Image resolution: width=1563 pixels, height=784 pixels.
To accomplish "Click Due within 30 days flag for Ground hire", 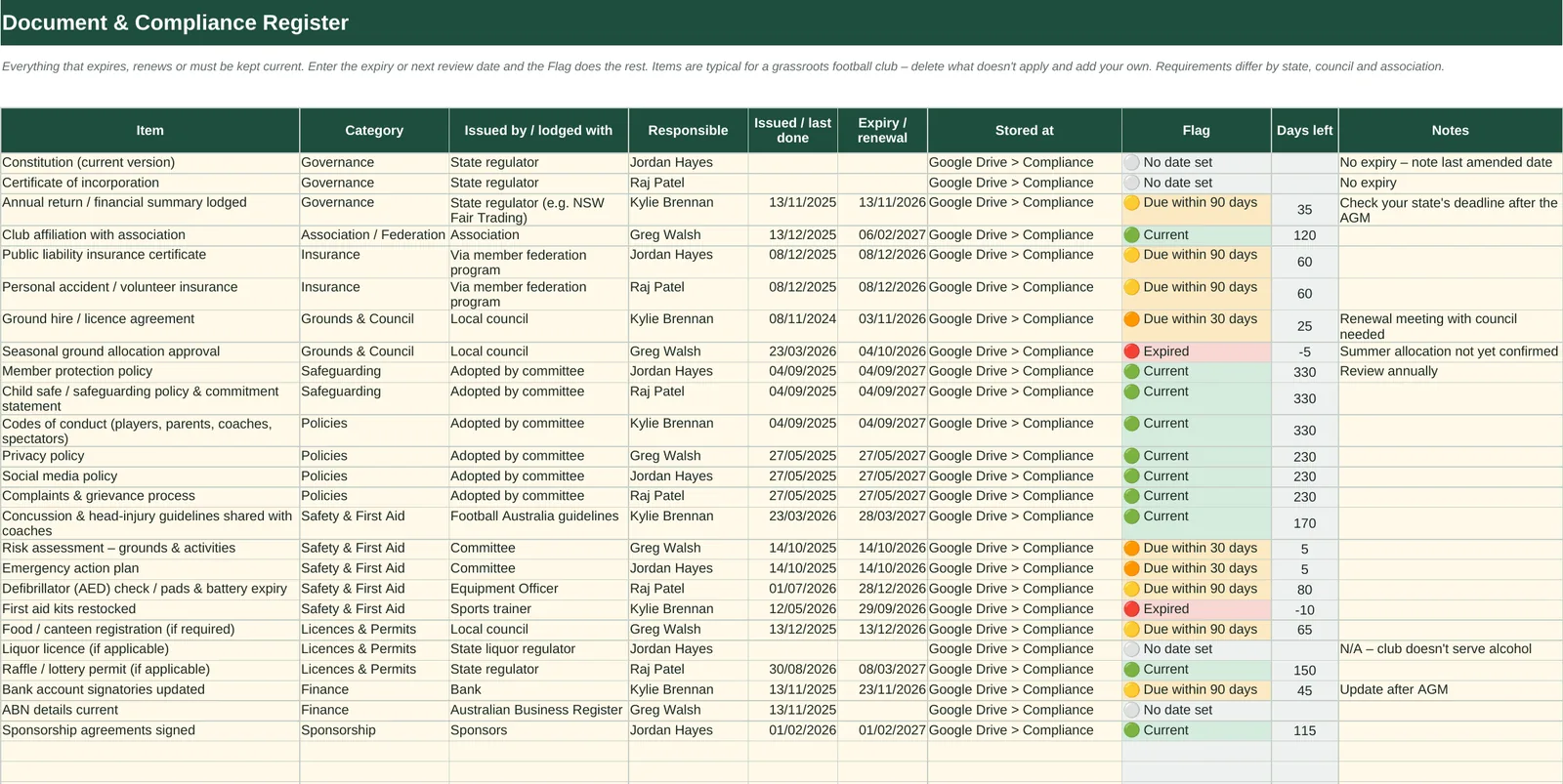I will (x=1196, y=326).
